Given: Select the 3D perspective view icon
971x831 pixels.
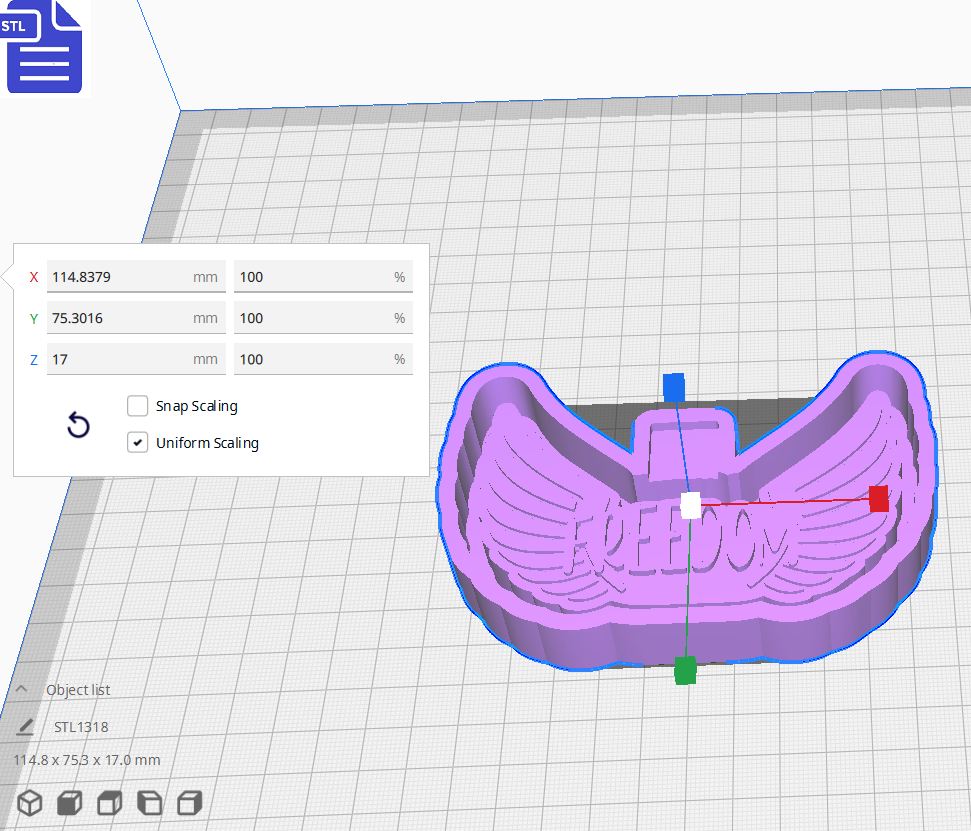Looking at the screenshot, I should pos(29,802).
